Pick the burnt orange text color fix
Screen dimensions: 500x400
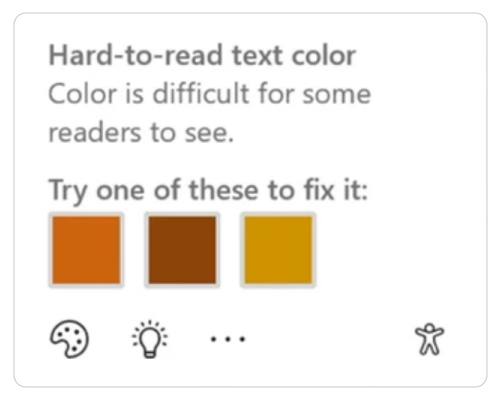[87, 250]
